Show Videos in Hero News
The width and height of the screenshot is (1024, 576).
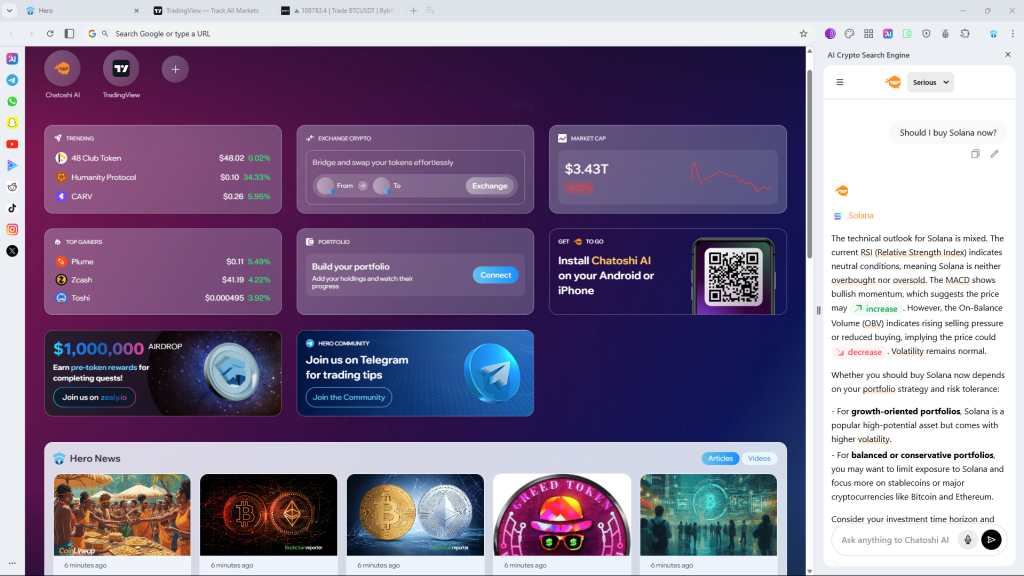click(x=759, y=458)
